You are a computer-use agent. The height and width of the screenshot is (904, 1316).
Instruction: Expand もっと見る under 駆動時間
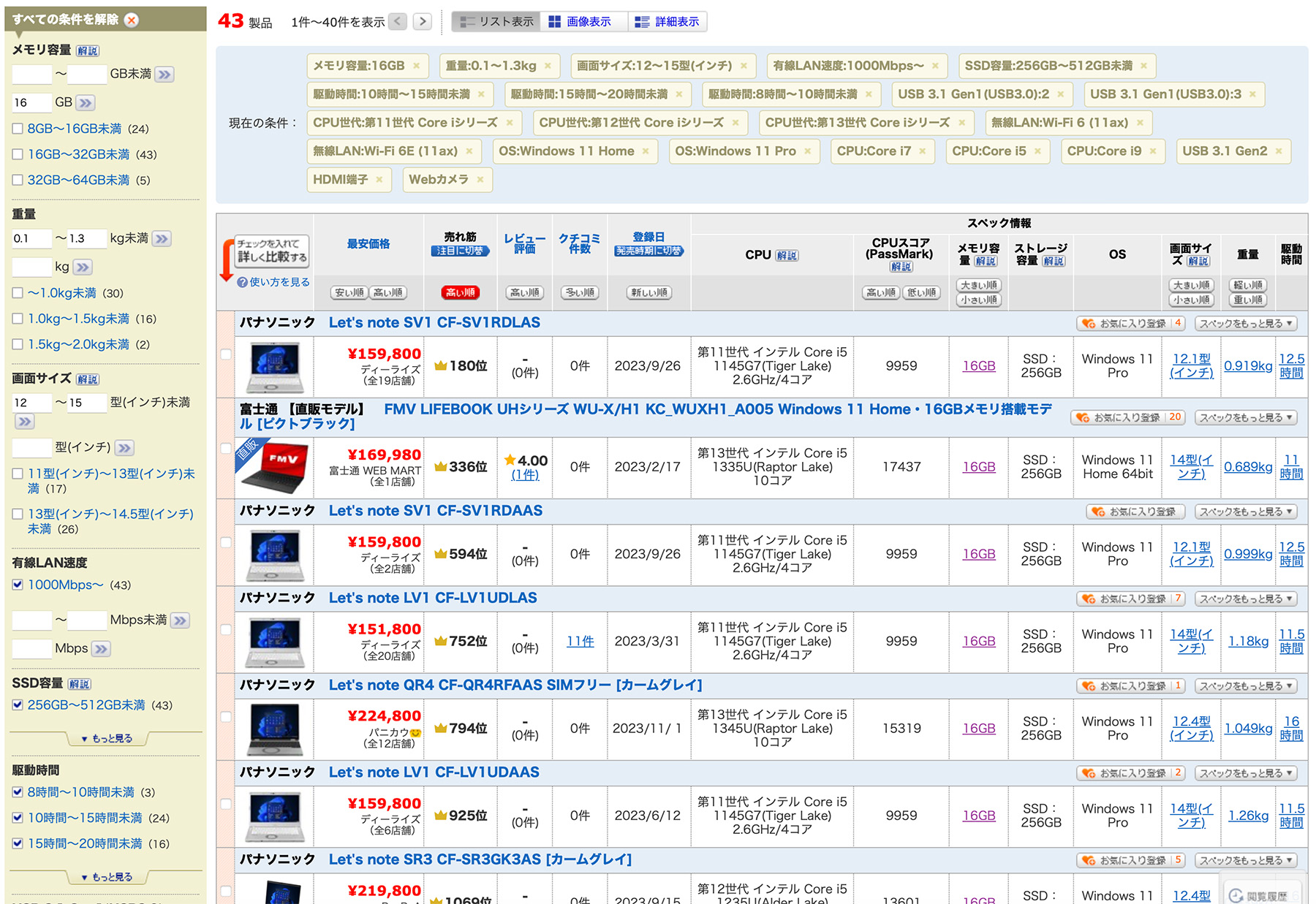(x=107, y=876)
